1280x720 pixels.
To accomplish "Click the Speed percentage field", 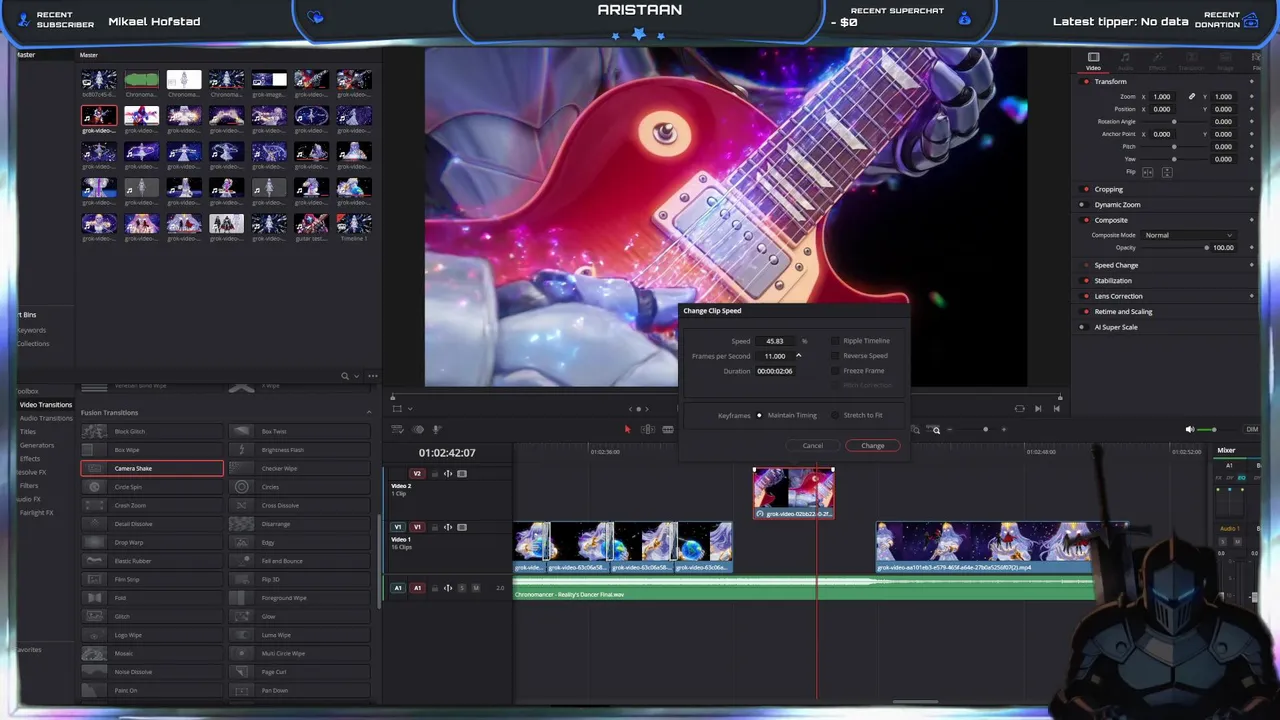I will coord(775,341).
